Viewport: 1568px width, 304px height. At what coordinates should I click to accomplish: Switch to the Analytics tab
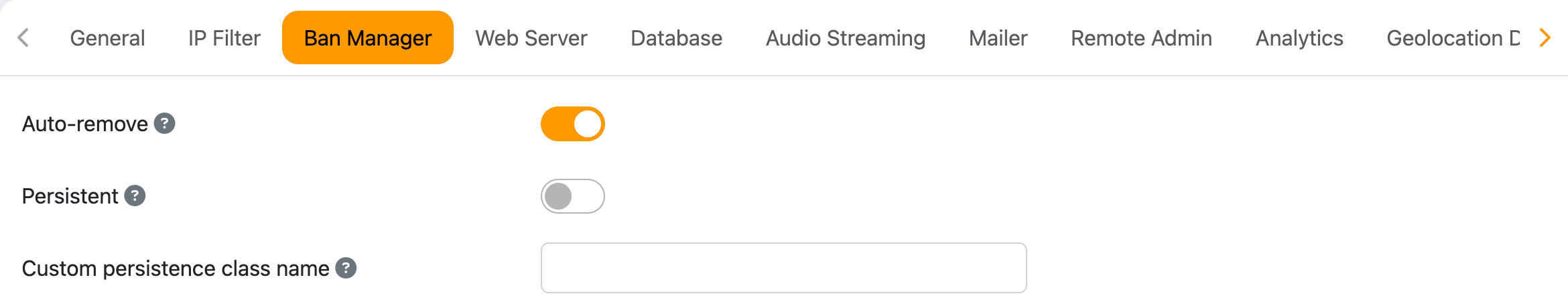tap(1299, 38)
